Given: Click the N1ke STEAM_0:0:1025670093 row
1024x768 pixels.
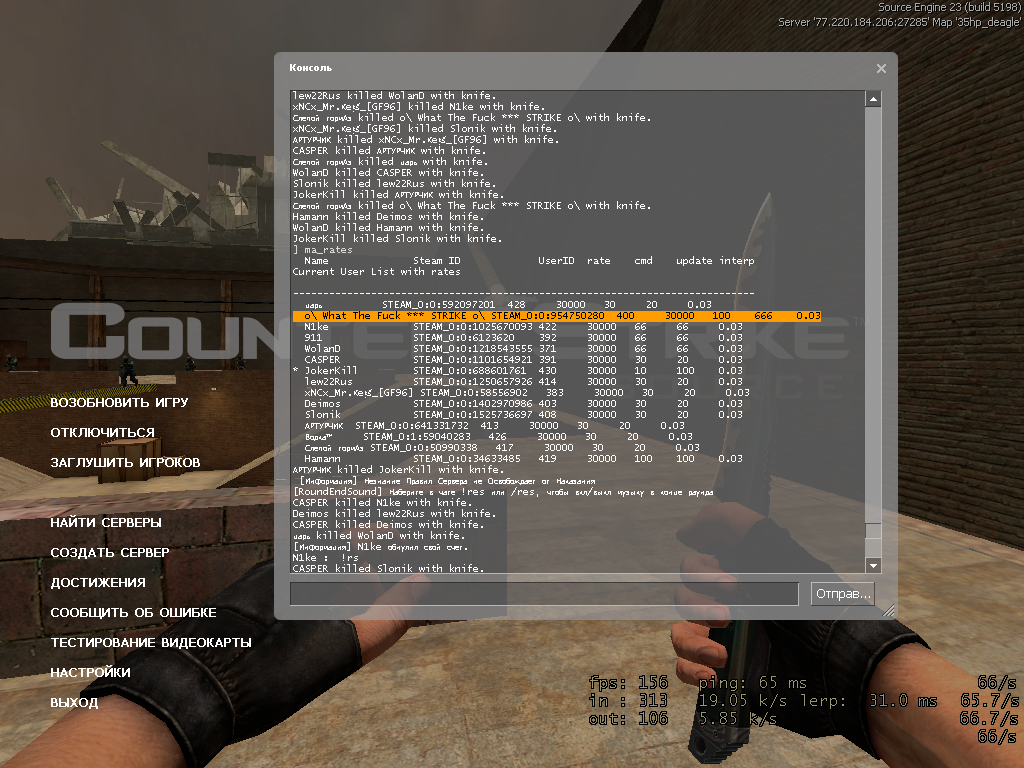Looking at the screenshot, I should pos(523,327).
